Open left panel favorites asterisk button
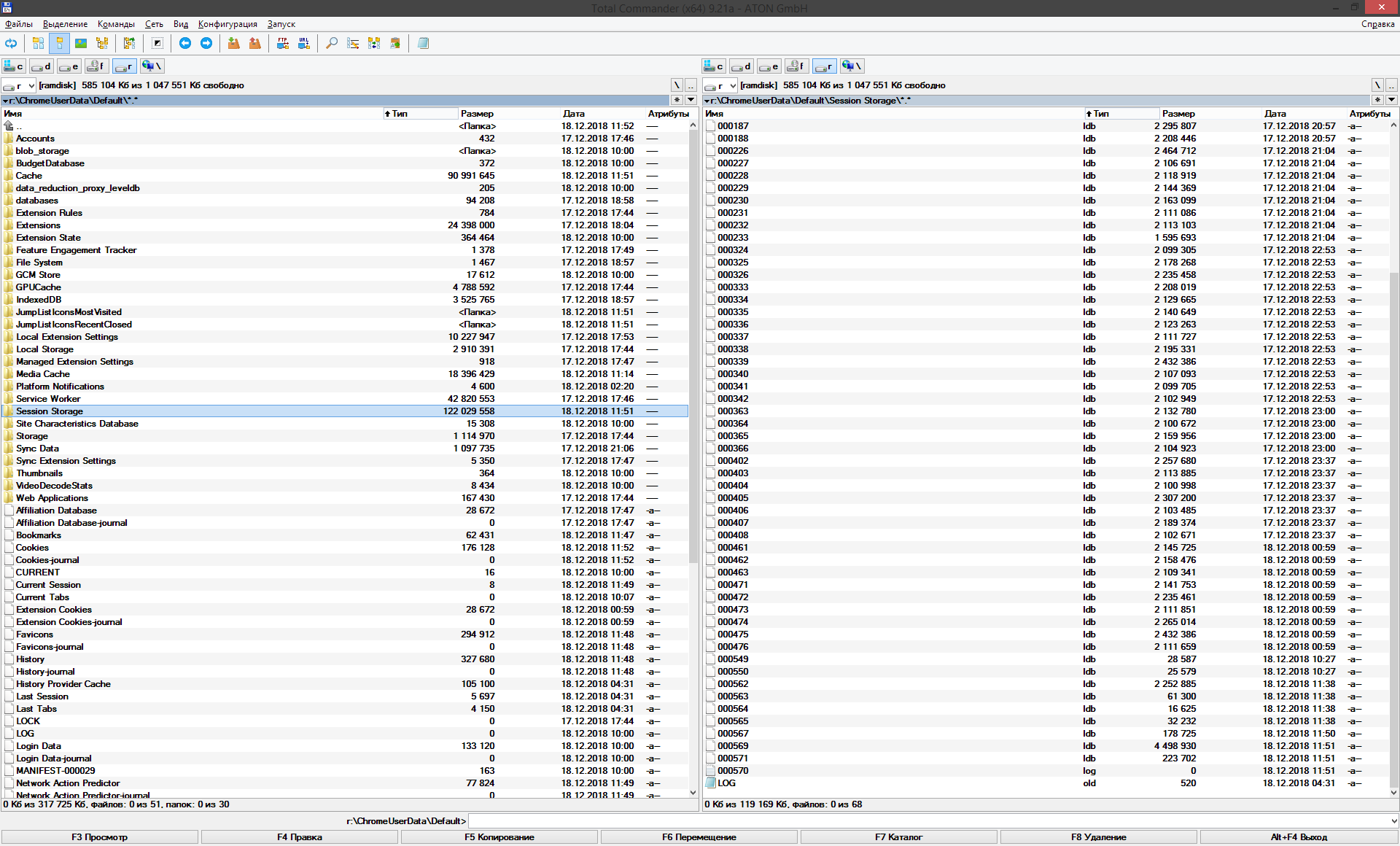Screen dimensions: 1400x846 [x=677, y=100]
